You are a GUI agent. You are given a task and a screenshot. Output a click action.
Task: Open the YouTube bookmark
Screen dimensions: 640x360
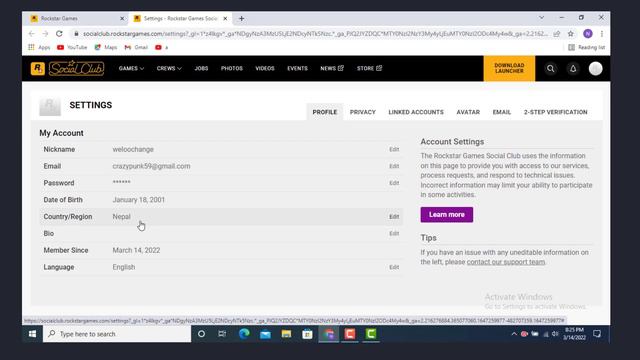(x=72, y=47)
